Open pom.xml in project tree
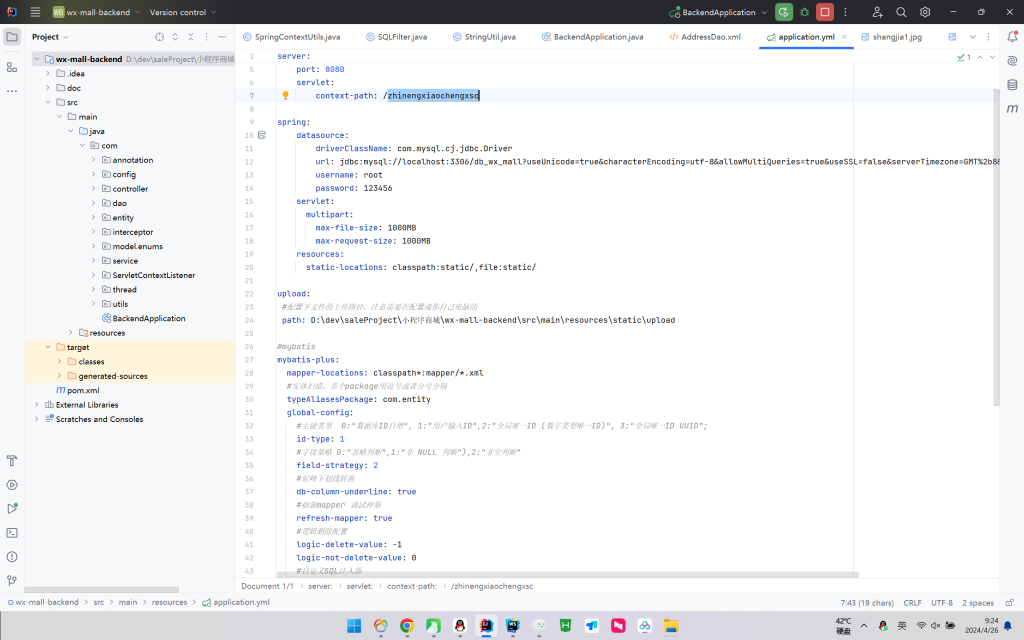 [83, 390]
